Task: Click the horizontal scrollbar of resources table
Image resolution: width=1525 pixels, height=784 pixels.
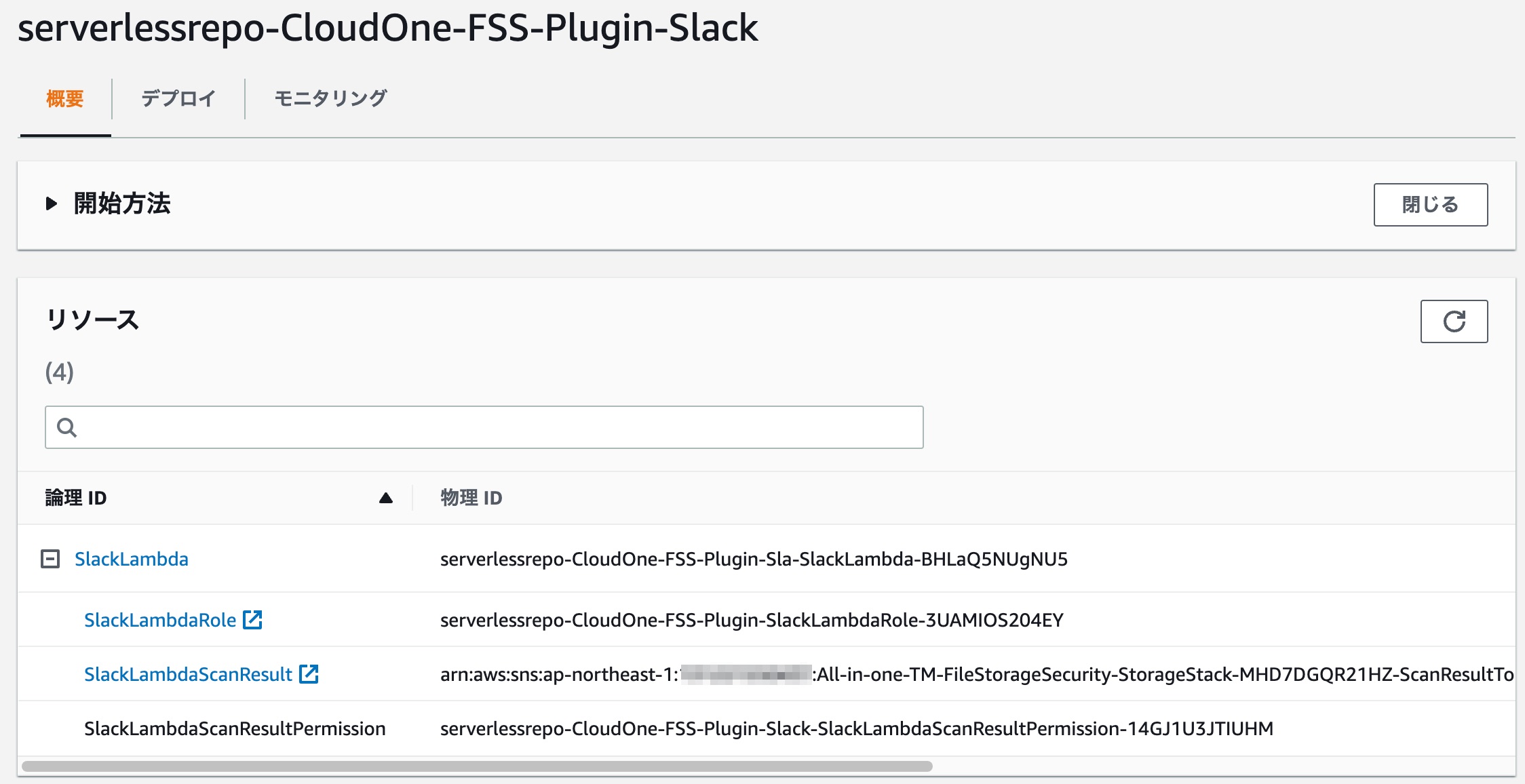Action: coord(477,766)
